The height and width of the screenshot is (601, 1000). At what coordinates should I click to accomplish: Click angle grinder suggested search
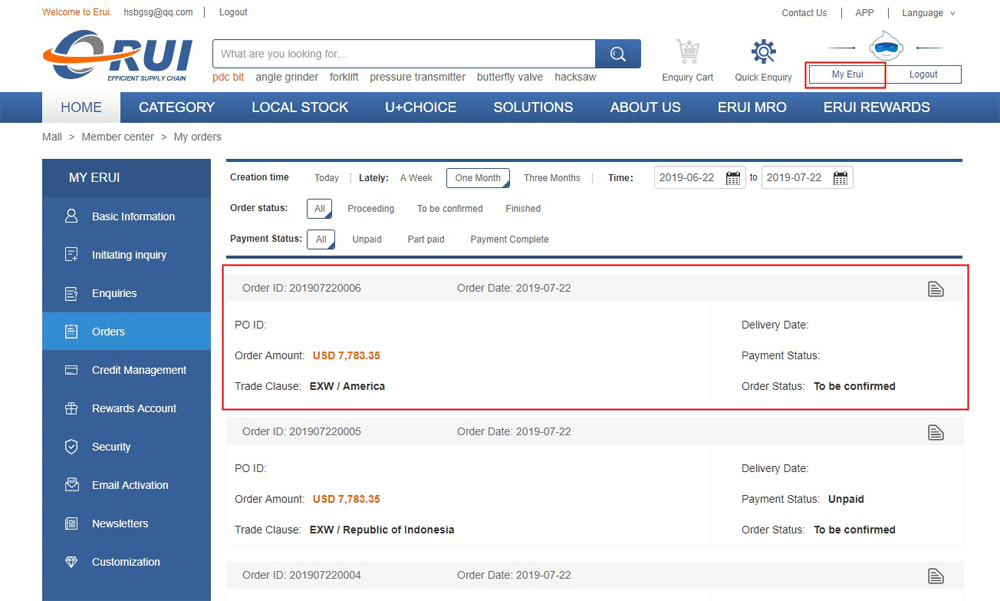coord(286,77)
